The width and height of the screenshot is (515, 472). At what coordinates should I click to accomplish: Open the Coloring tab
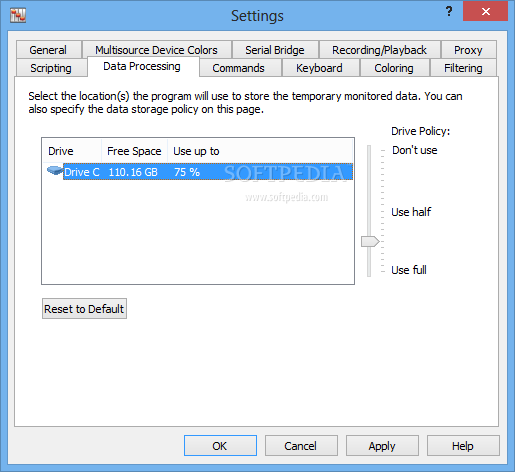[x=394, y=68]
